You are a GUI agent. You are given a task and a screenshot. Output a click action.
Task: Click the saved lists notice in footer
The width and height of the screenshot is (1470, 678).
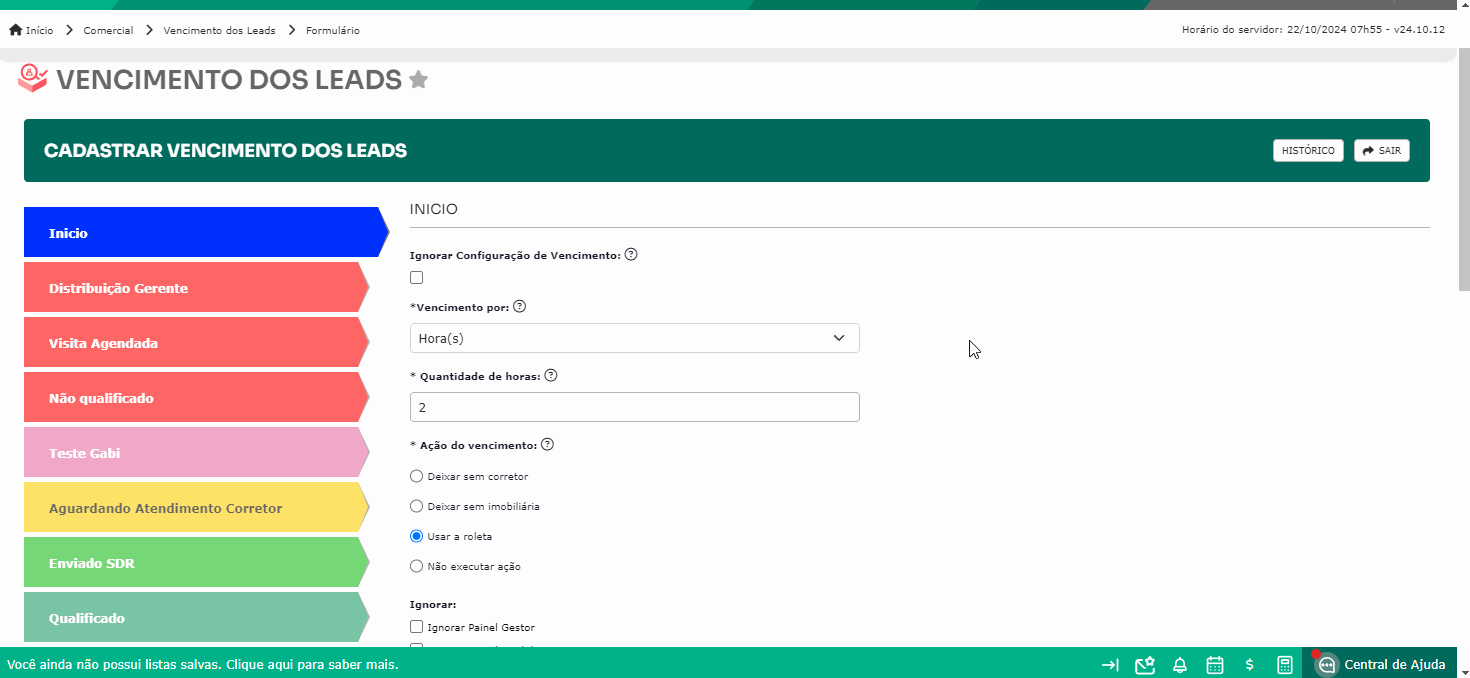pyautogui.click(x=203, y=665)
